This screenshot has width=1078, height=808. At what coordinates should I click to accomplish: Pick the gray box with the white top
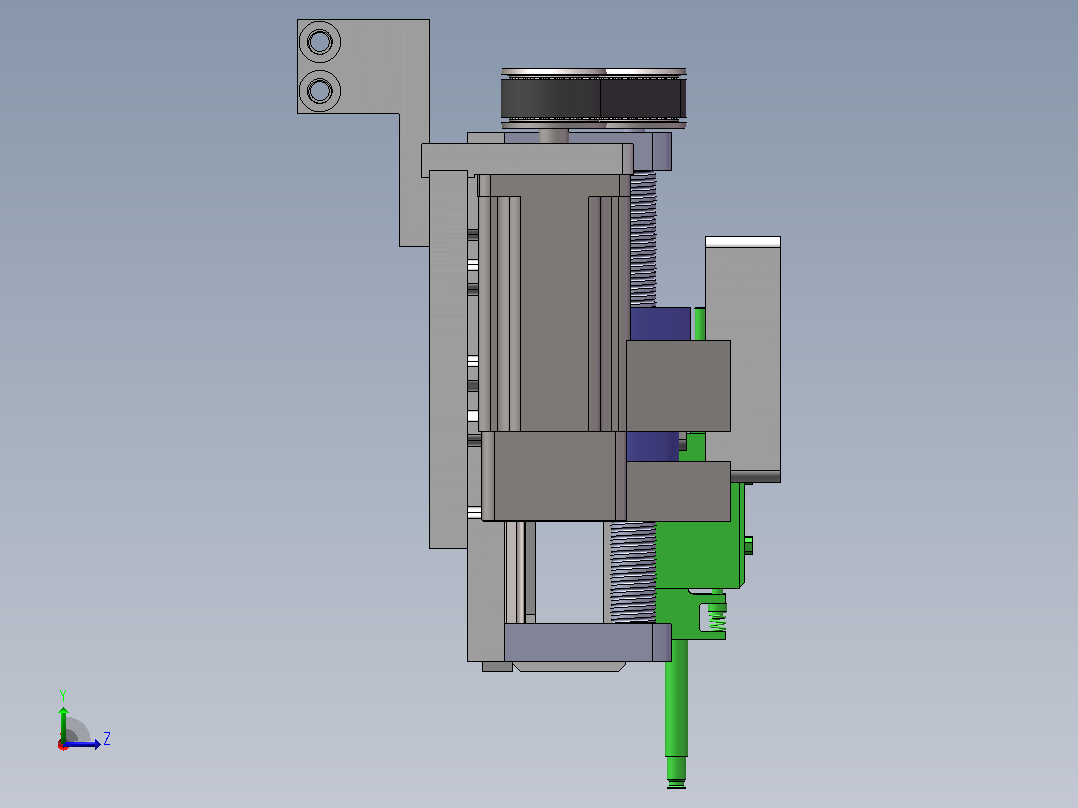click(743, 359)
